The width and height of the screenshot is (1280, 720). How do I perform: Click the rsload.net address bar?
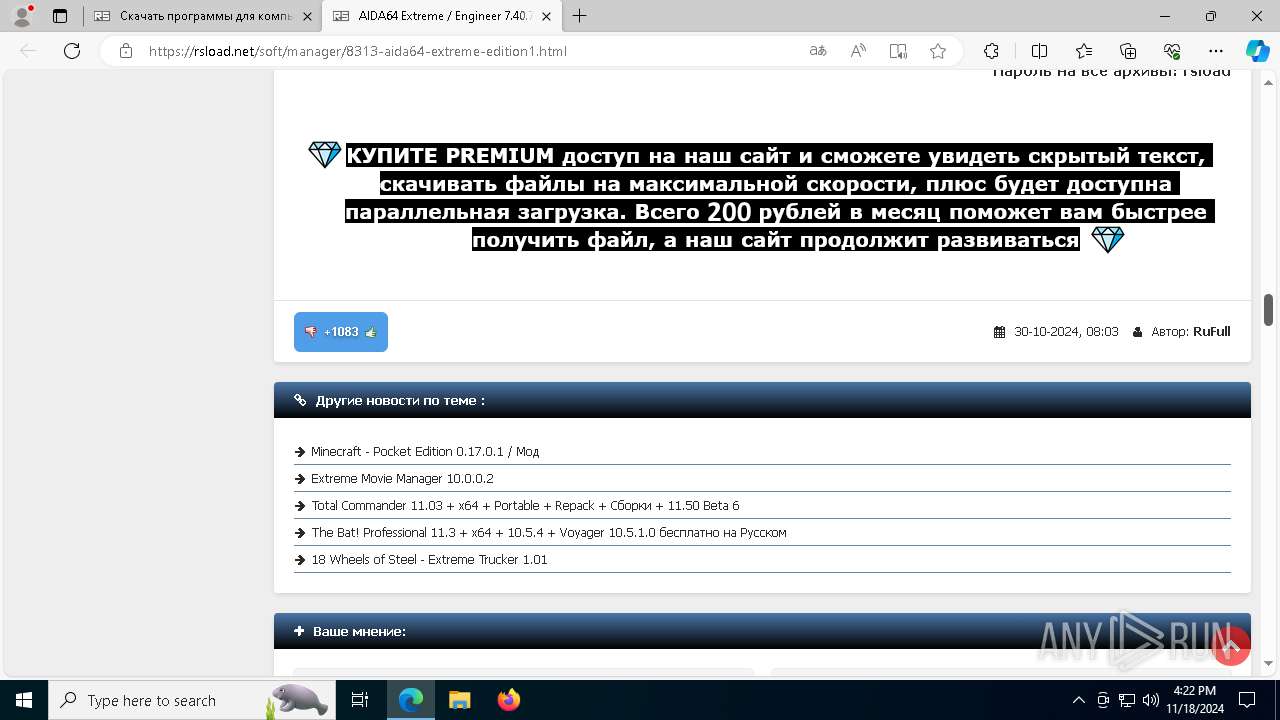click(x=358, y=51)
